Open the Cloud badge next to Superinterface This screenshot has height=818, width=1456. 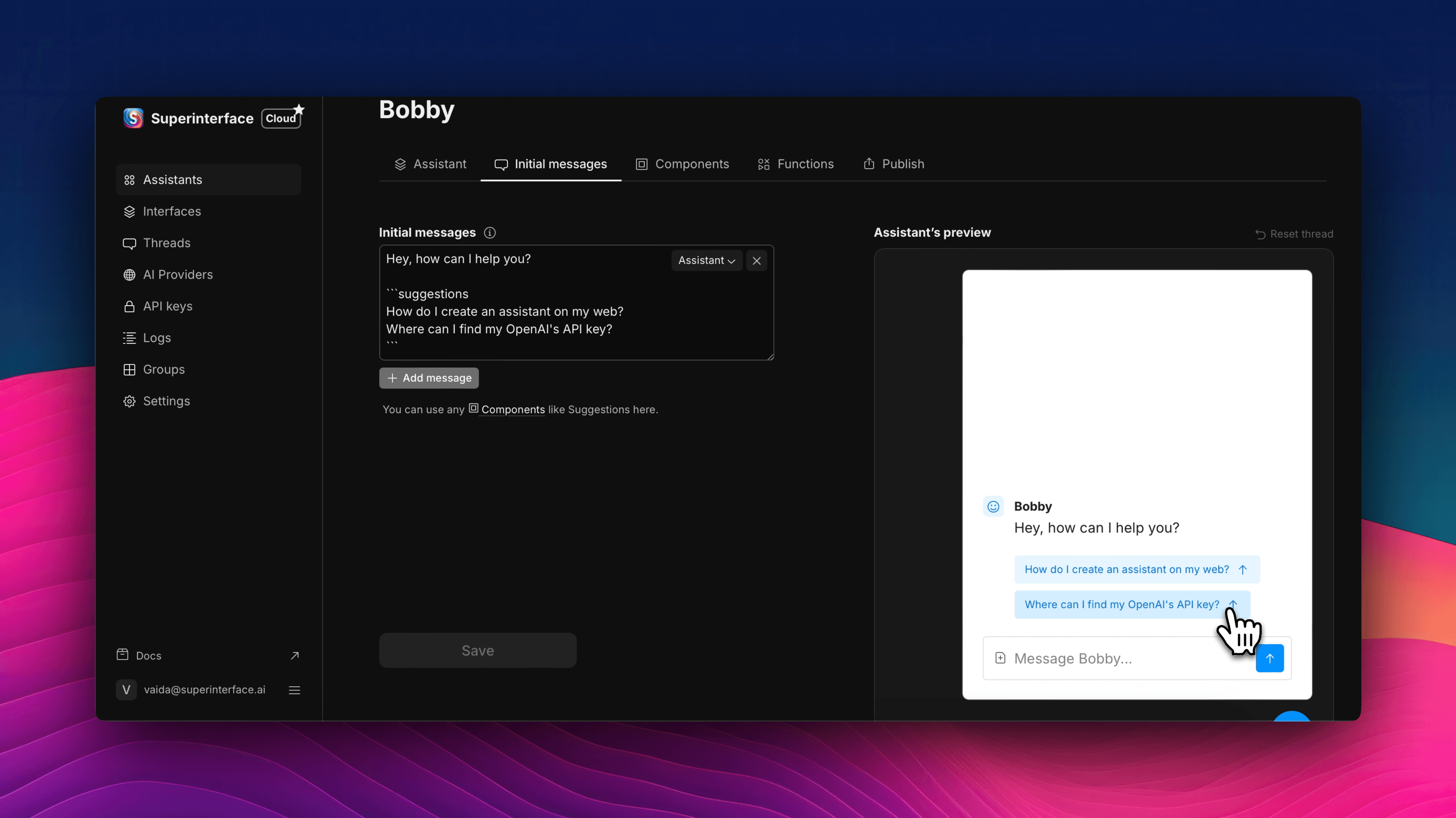281,119
